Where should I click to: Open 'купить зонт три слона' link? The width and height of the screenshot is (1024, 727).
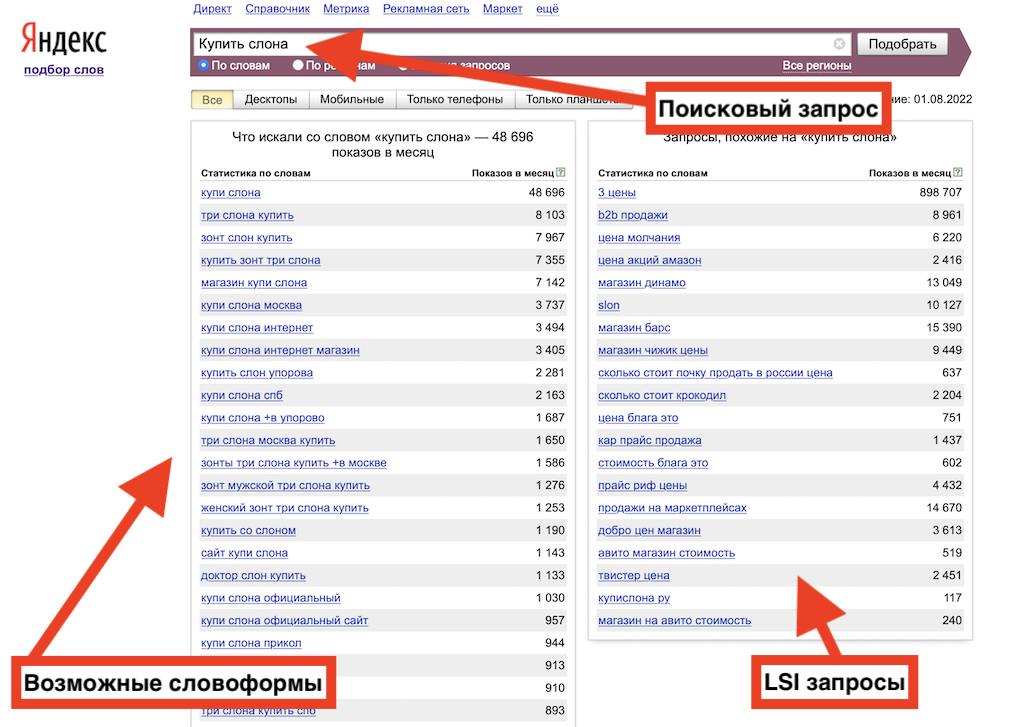point(261,260)
